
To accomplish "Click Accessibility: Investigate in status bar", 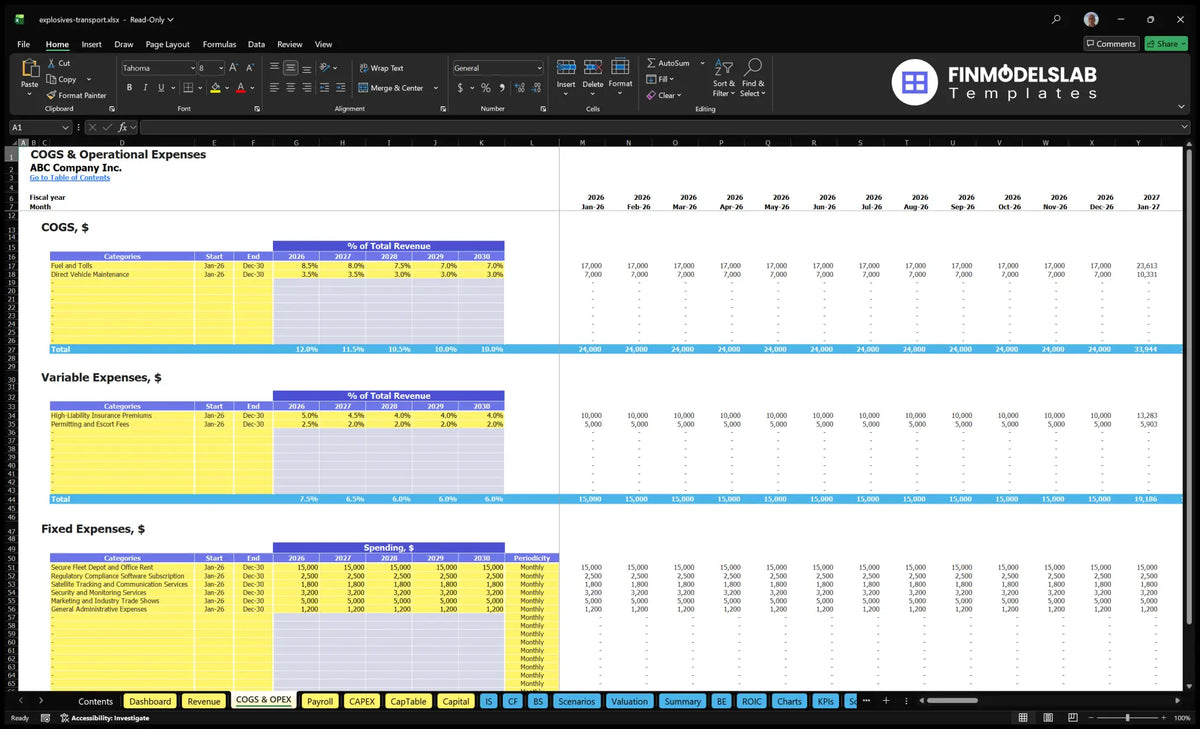I will point(104,718).
